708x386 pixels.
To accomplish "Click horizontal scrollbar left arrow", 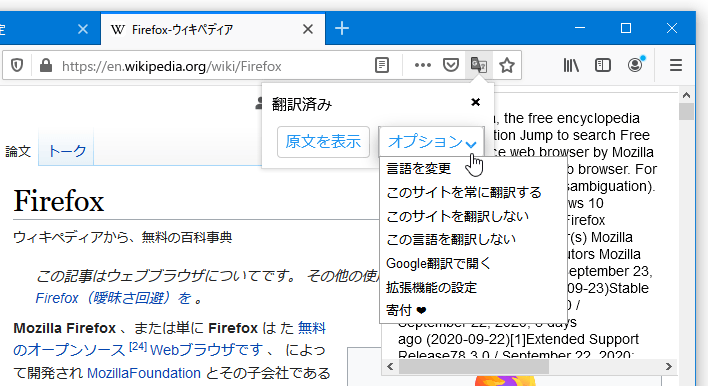I will [390, 367].
